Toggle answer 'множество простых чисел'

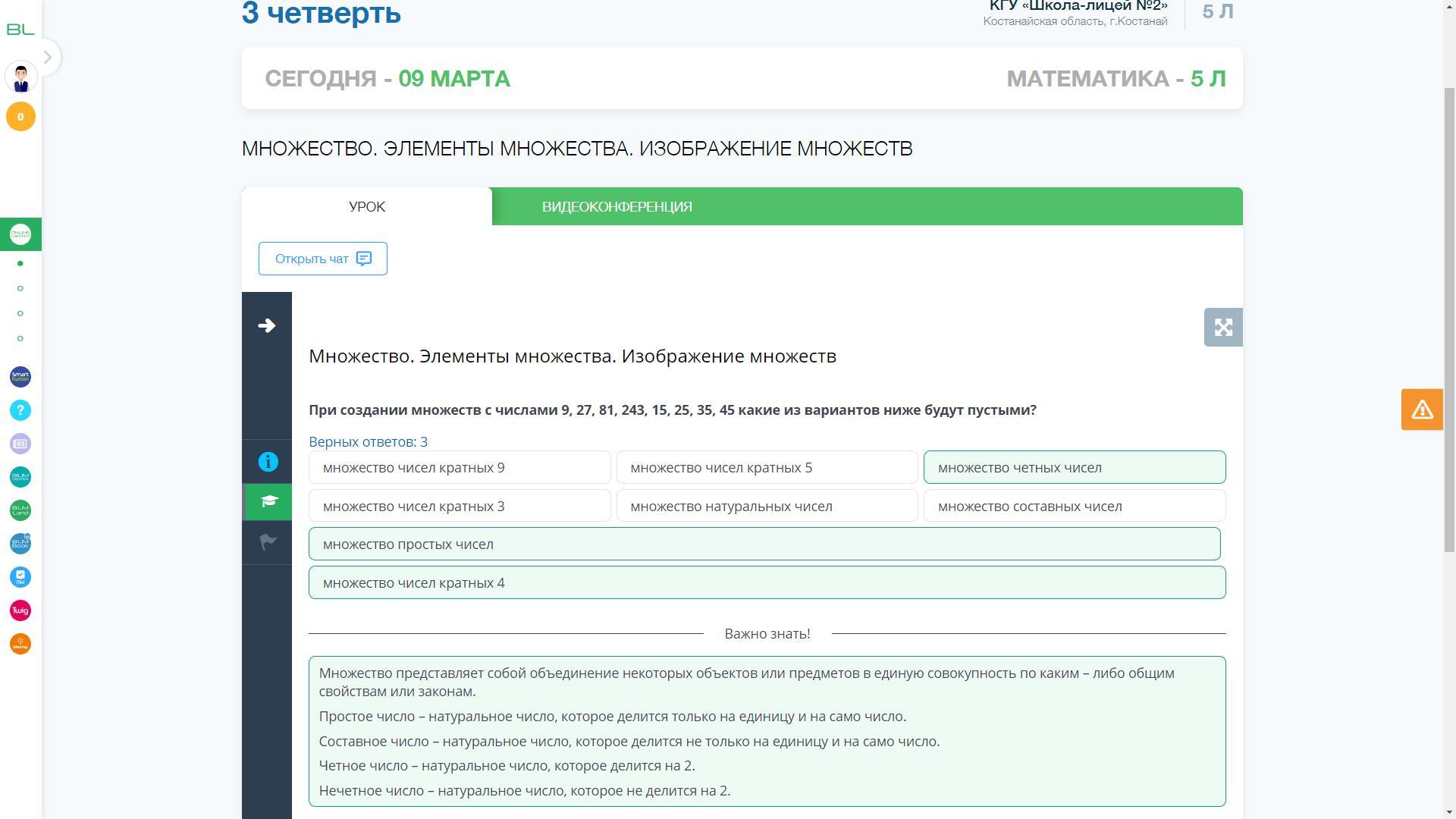click(x=764, y=544)
